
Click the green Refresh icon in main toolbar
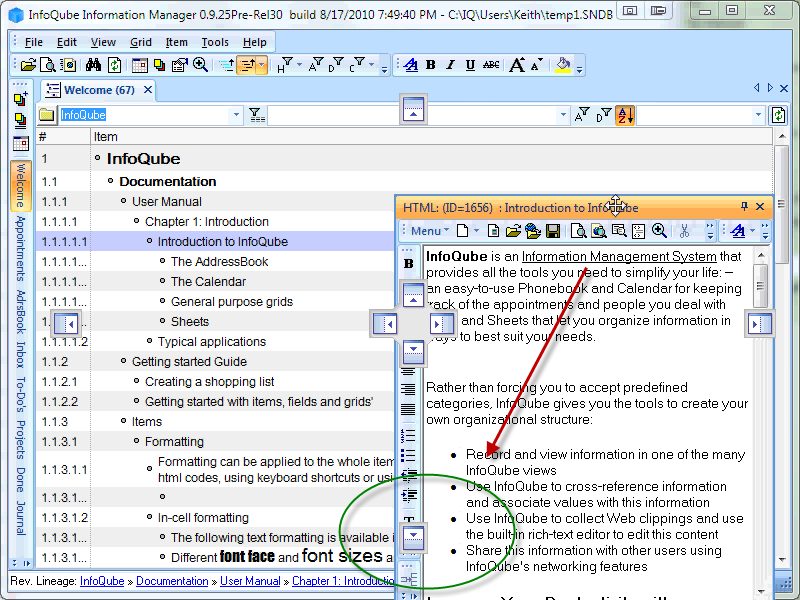pyautogui.click(x=115, y=65)
